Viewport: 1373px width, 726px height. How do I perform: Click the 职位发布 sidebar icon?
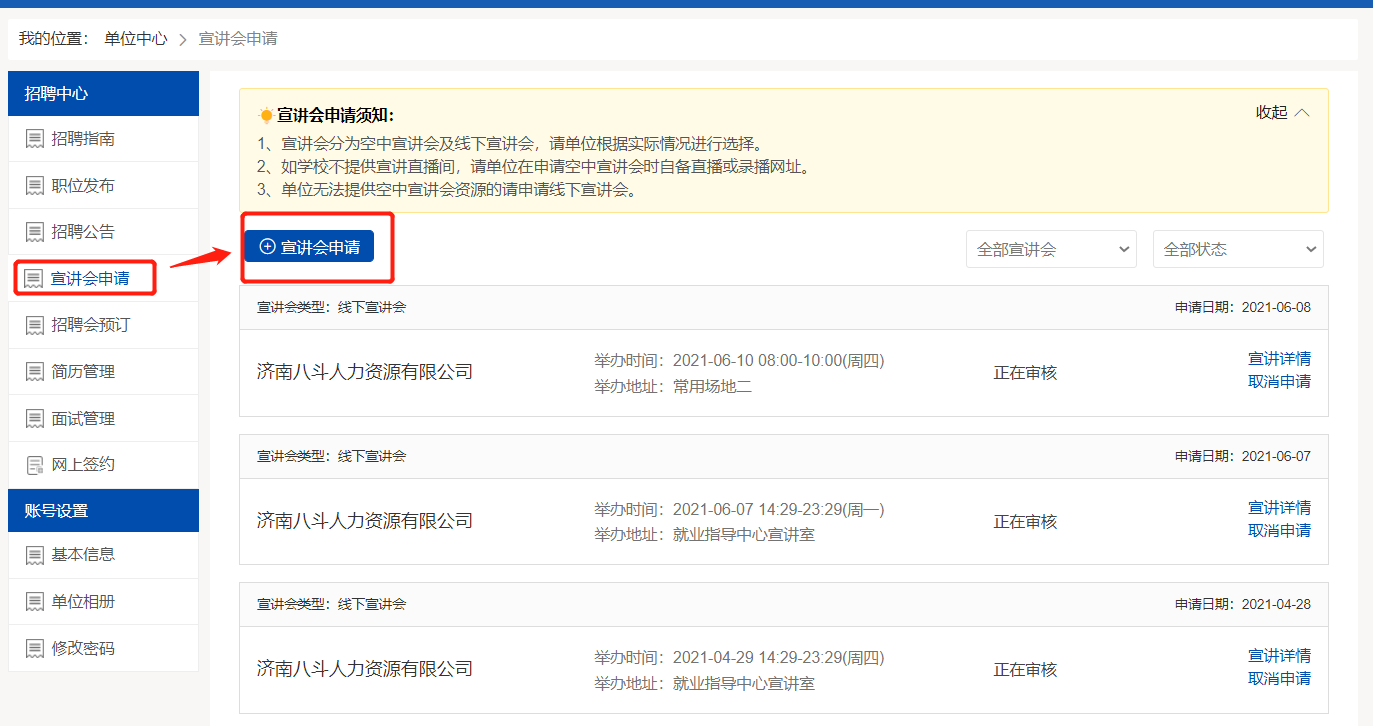pyautogui.click(x=35, y=185)
